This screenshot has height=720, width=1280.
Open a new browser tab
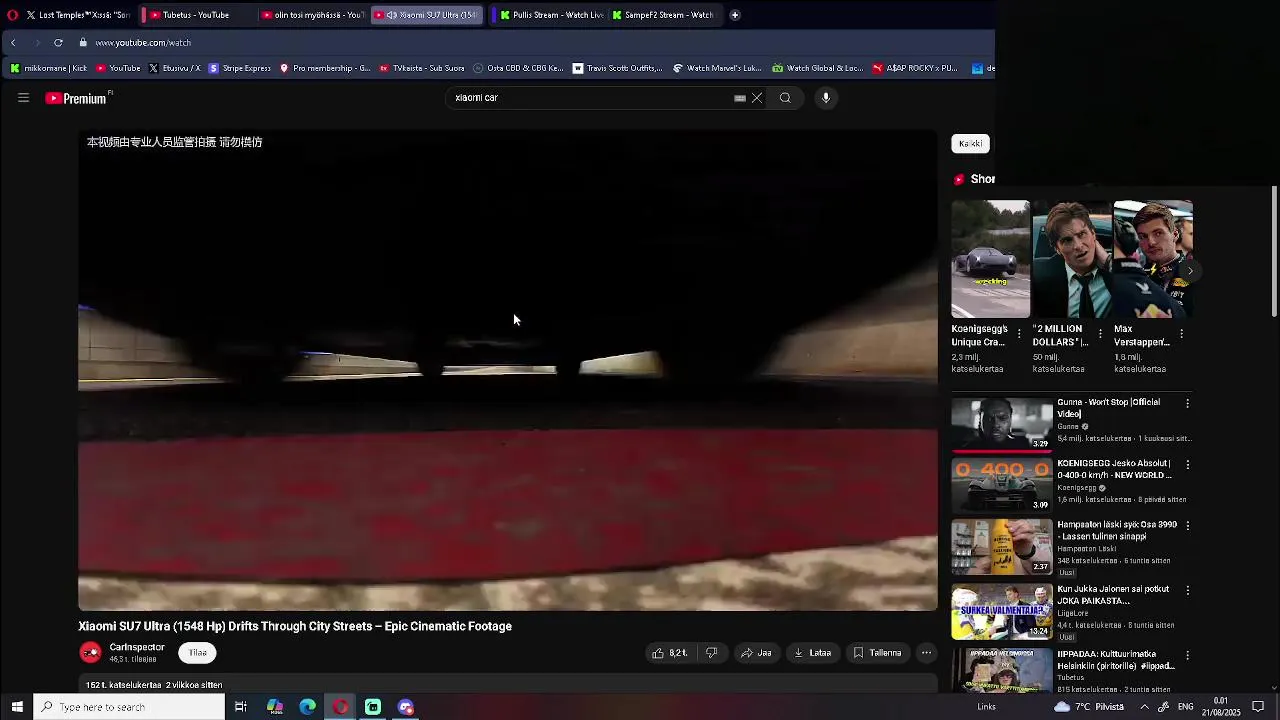tap(735, 15)
